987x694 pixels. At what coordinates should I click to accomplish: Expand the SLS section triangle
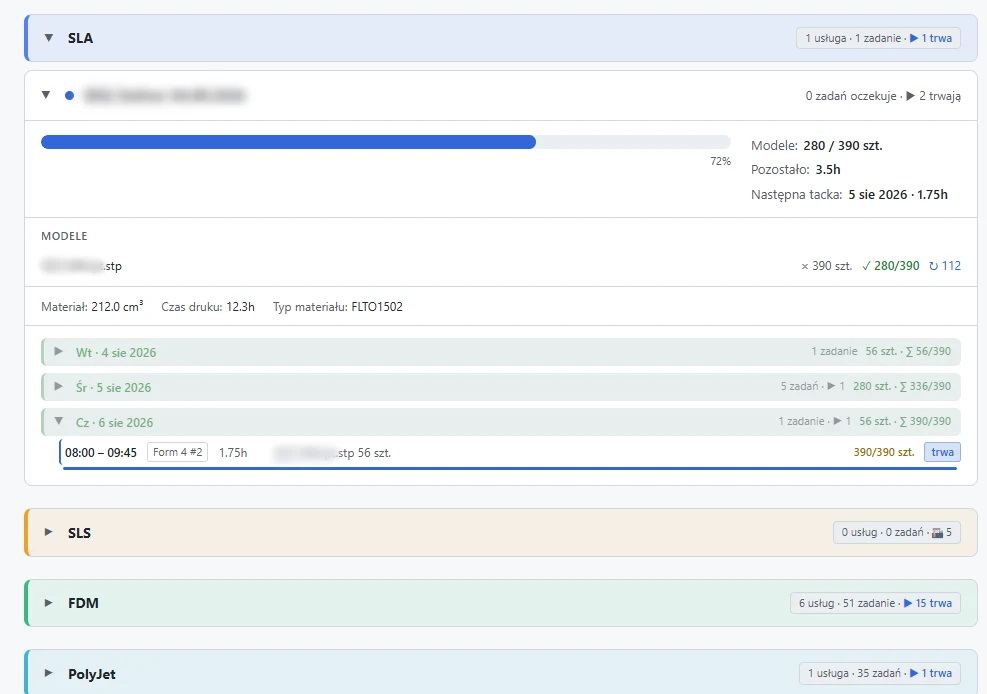[48, 532]
